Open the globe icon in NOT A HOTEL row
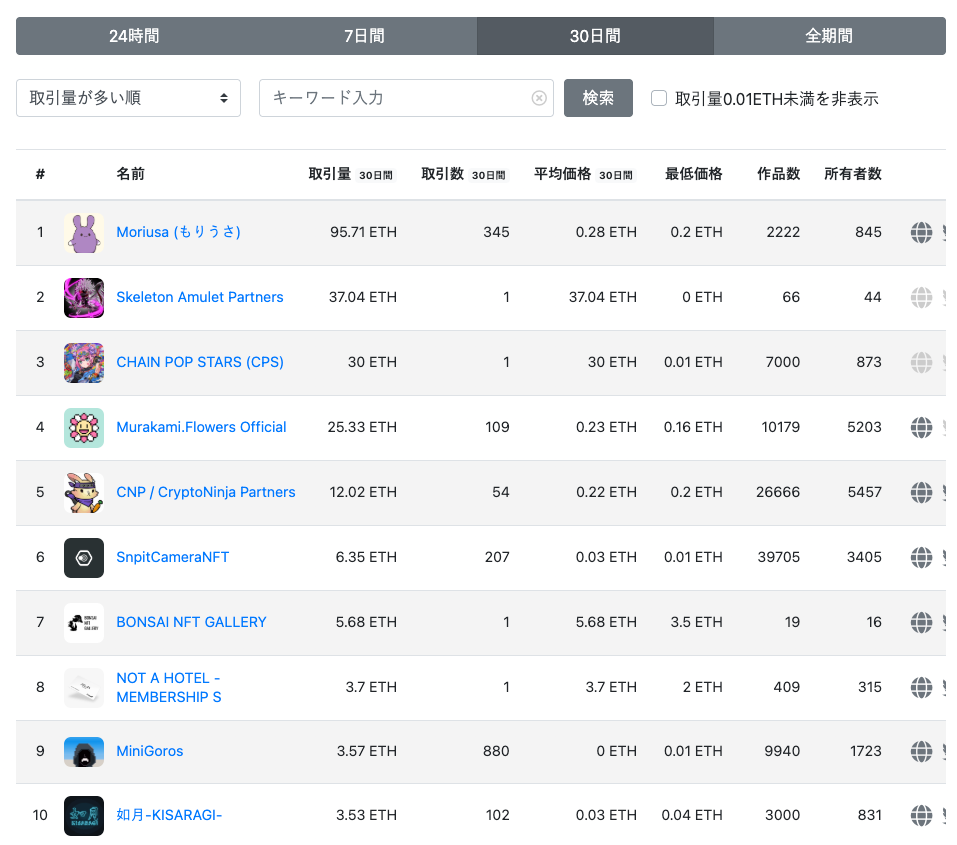 pyautogui.click(x=921, y=687)
